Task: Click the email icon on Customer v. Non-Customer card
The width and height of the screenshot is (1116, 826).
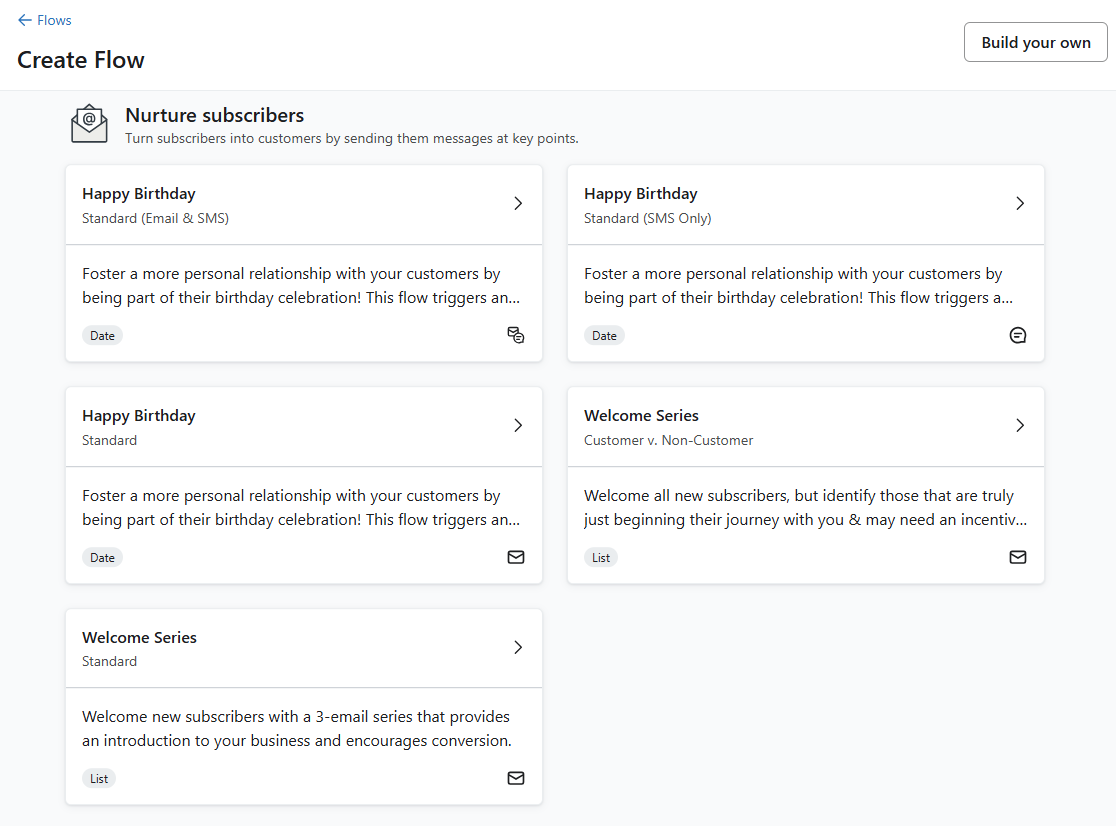Action: point(1018,557)
